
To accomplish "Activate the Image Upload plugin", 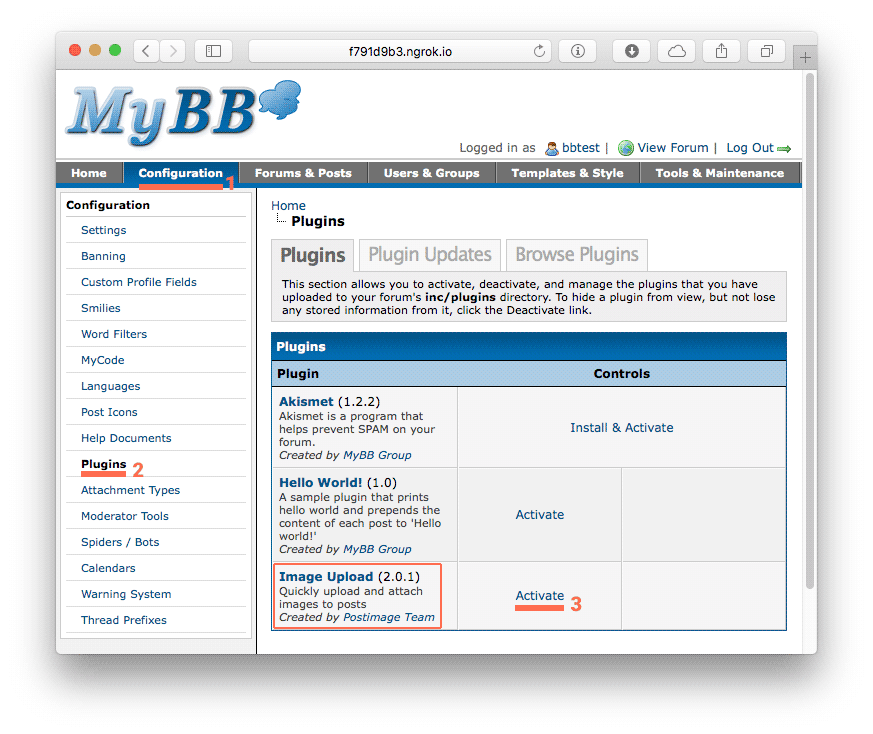I will point(538,596).
